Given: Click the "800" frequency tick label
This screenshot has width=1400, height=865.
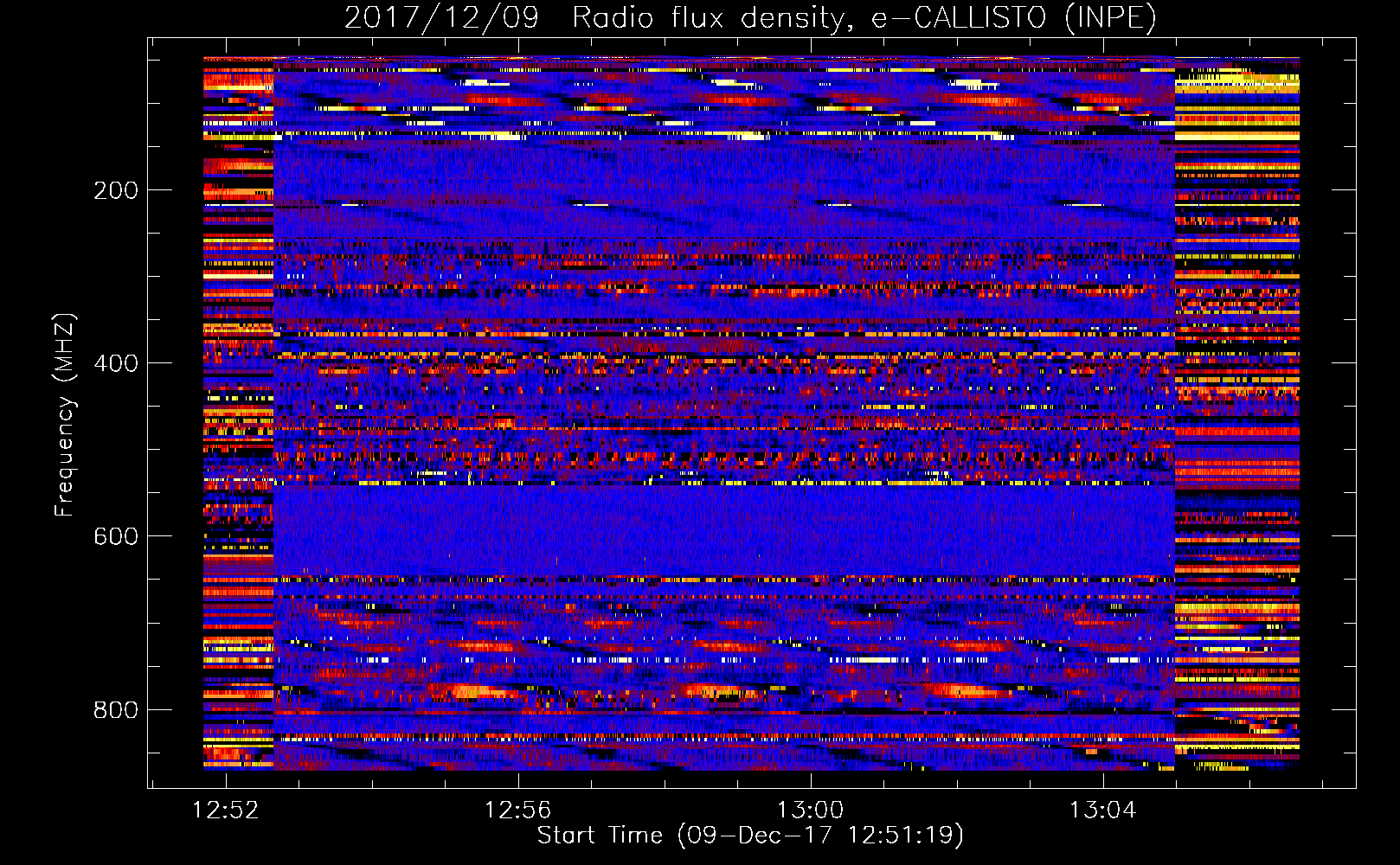Looking at the screenshot, I should click(115, 710).
